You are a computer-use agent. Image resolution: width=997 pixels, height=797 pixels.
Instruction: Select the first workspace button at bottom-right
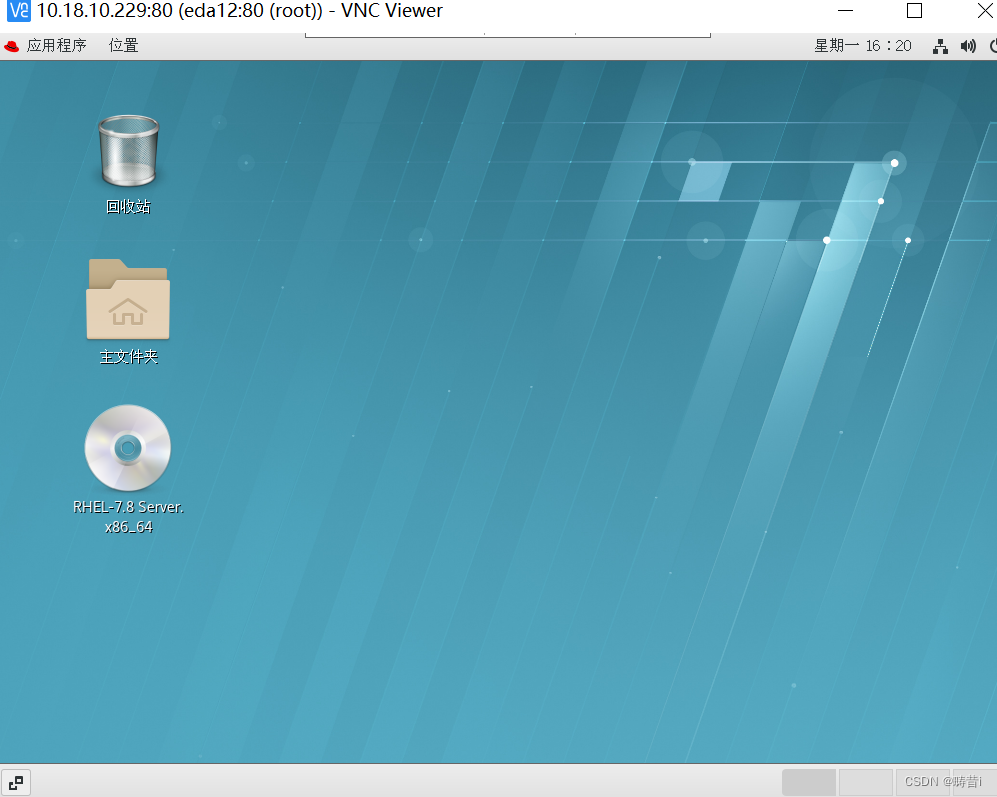(x=808, y=782)
